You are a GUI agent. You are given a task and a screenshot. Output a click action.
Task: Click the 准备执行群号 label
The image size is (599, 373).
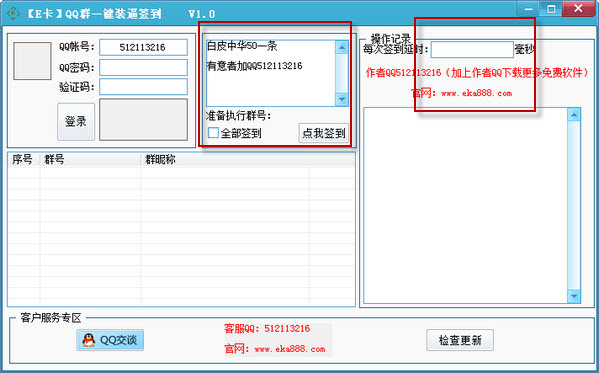tap(238, 115)
